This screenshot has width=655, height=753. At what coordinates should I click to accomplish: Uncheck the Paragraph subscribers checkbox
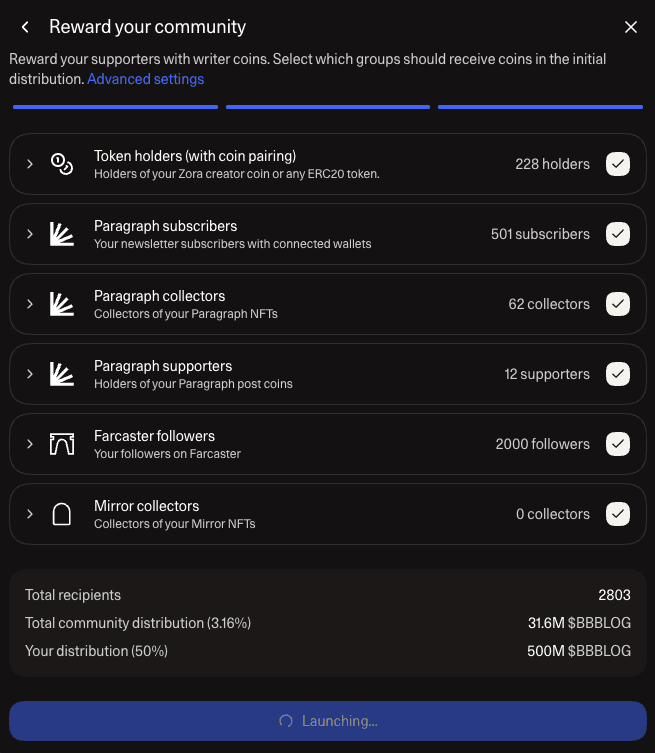618,234
